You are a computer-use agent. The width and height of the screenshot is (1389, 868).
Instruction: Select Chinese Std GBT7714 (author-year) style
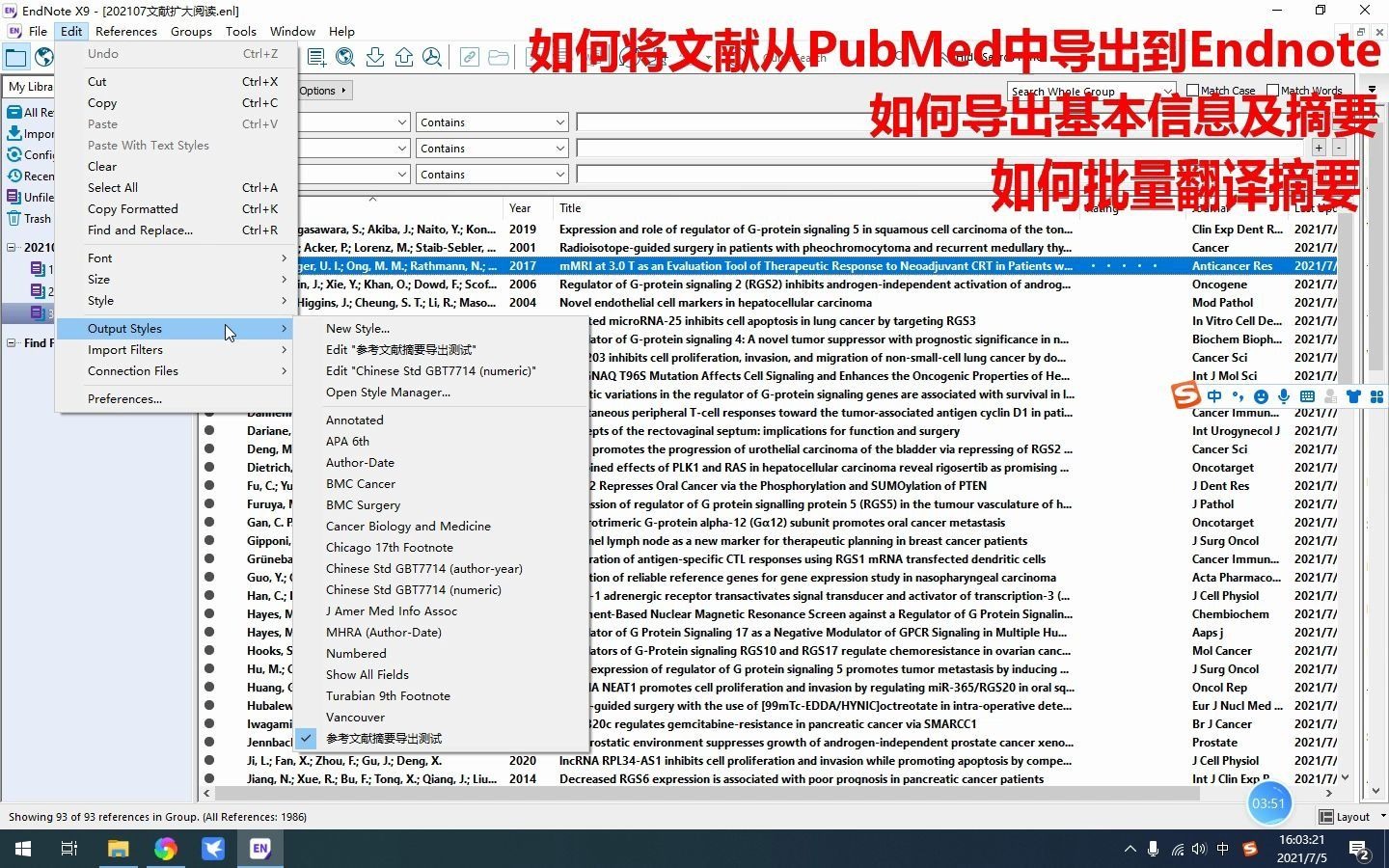442,568
